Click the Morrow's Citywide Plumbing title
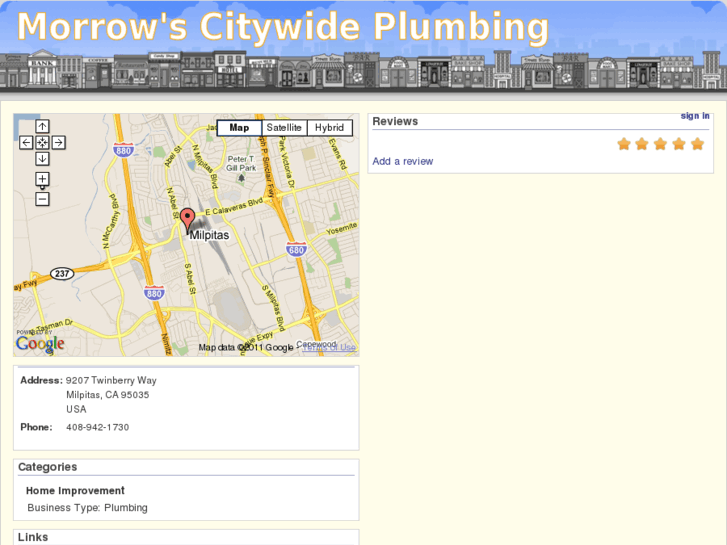The image size is (727, 545). coord(283,26)
